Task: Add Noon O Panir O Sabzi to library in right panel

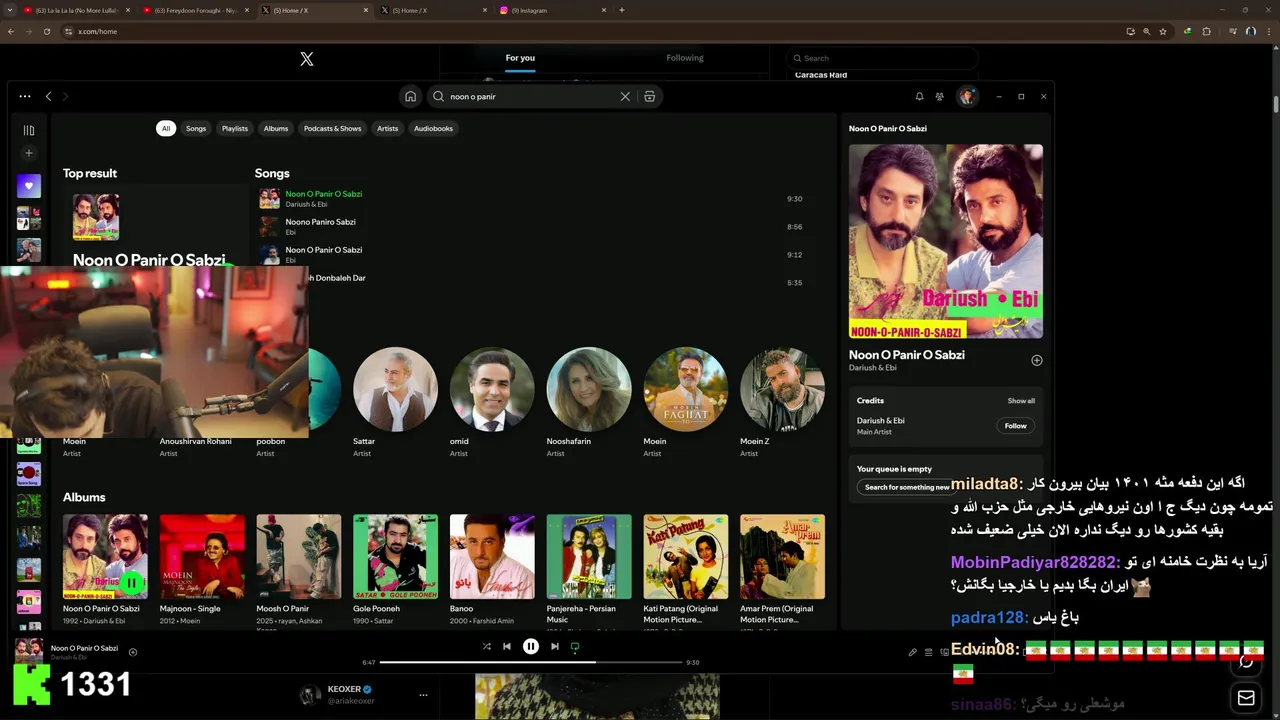Action: click(x=1037, y=360)
